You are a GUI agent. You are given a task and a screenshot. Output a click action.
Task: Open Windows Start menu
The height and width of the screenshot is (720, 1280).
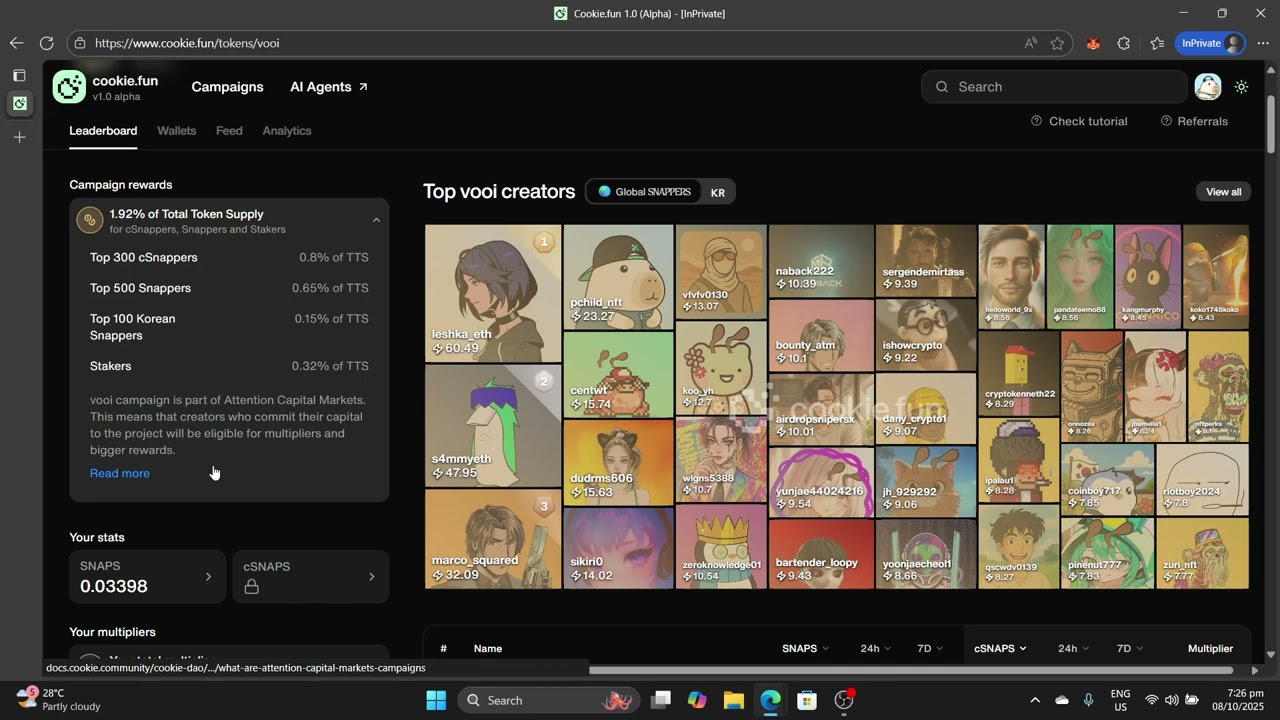click(436, 700)
